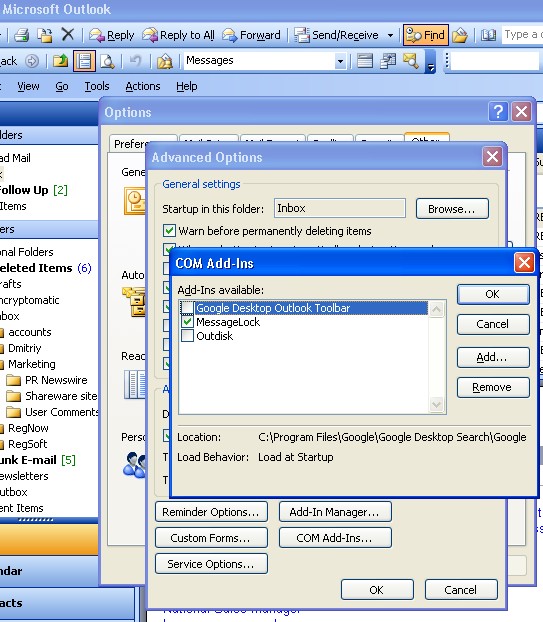Click Reply to All in toolbar

pos(178,35)
